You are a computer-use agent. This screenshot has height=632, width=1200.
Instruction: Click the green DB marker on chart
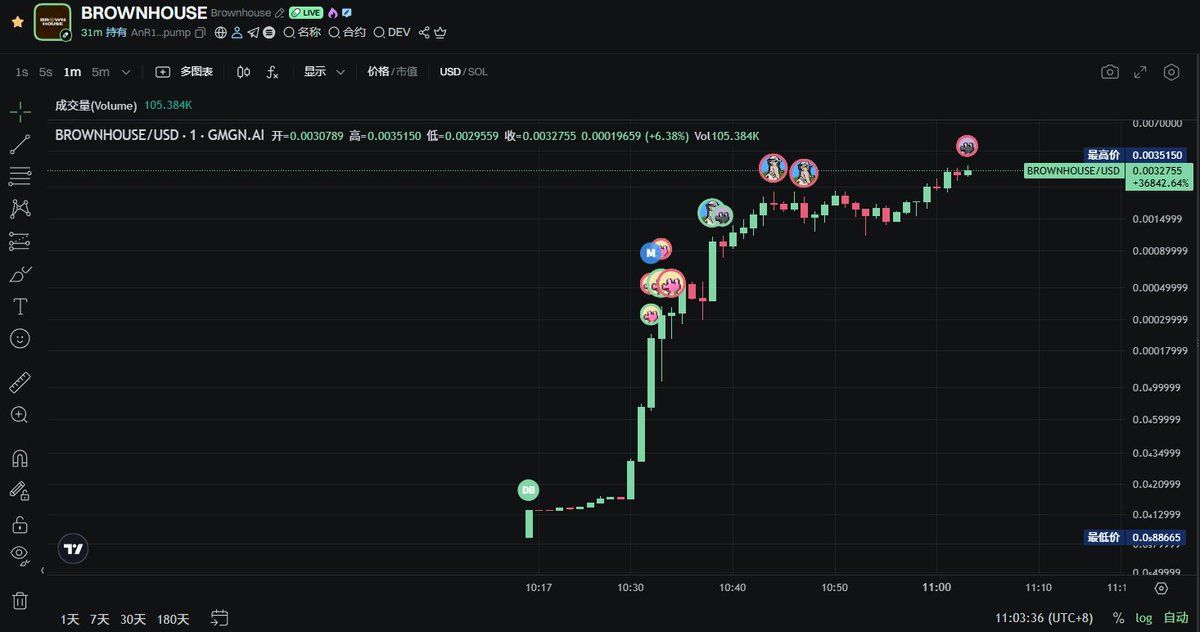pos(528,490)
